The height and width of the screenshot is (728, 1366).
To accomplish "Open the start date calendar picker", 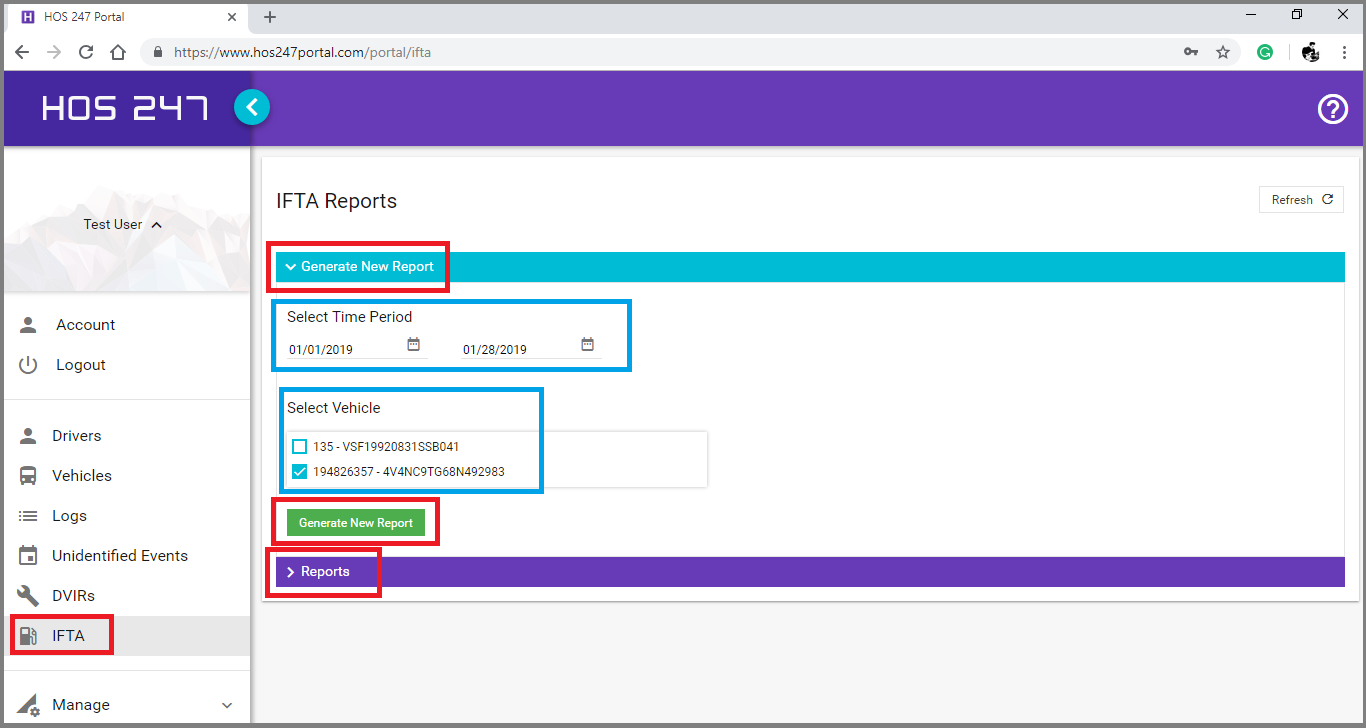I will 414,345.
